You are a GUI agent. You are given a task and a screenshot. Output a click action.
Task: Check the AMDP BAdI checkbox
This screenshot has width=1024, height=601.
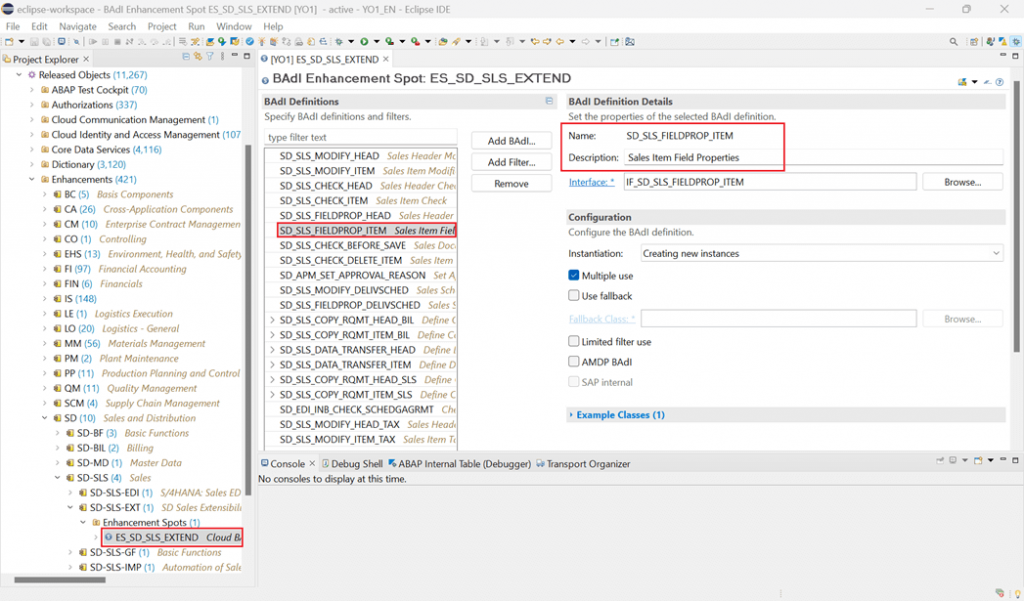tap(573, 362)
